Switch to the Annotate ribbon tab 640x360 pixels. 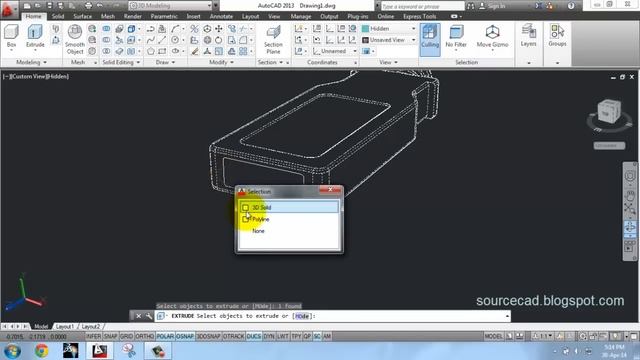[221, 16]
